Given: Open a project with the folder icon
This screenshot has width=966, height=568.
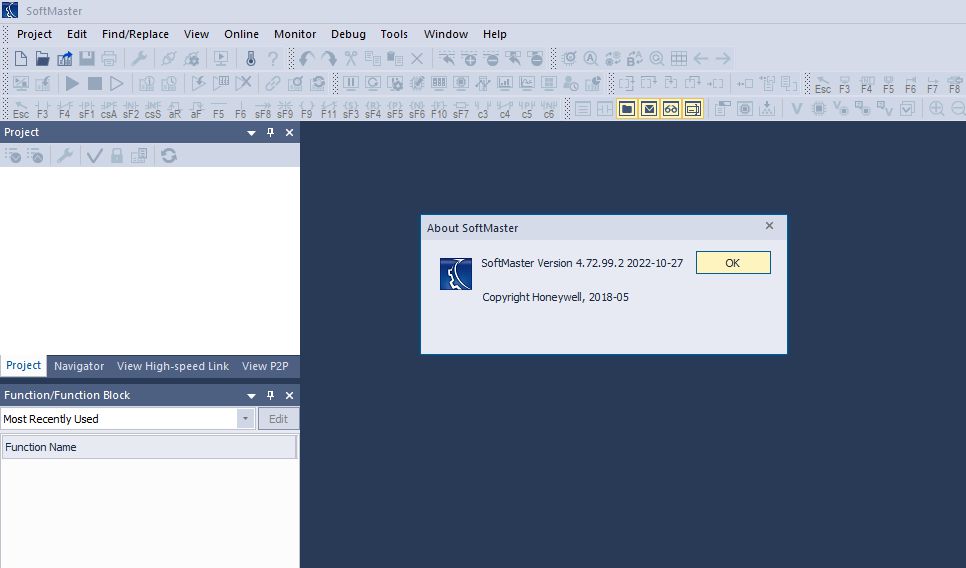Looking at the screenshot, I should pyautogui.click(x=42, y=59).
